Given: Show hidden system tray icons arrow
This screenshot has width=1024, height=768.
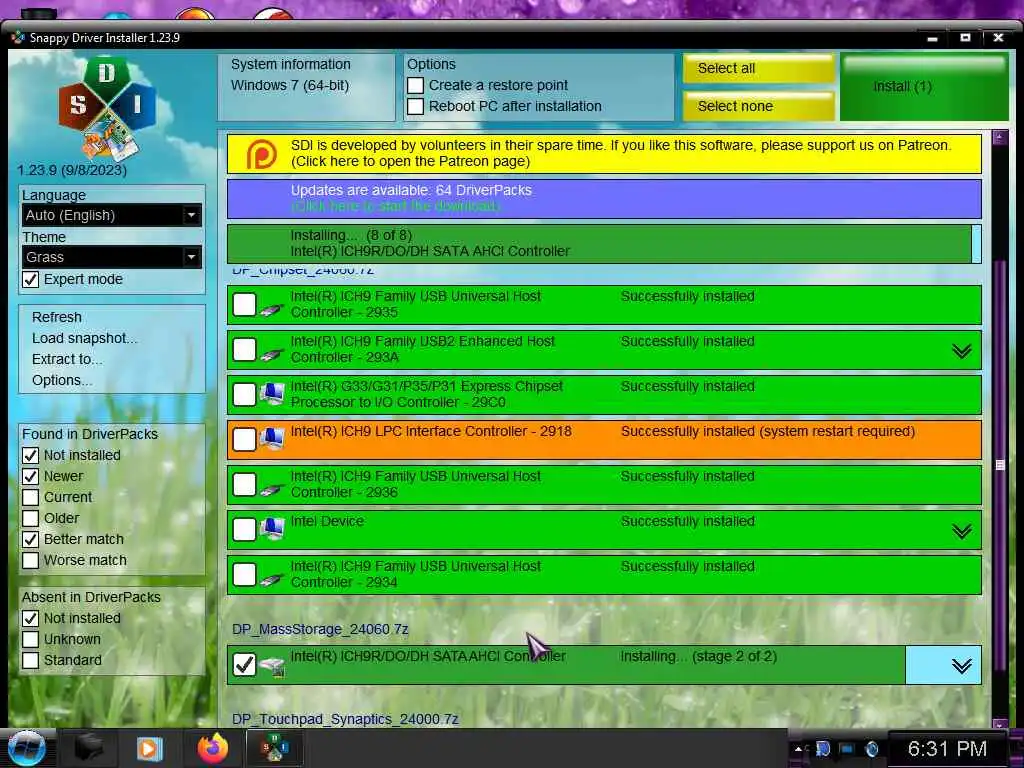Looking at the screenshot, I should point(799,749).
